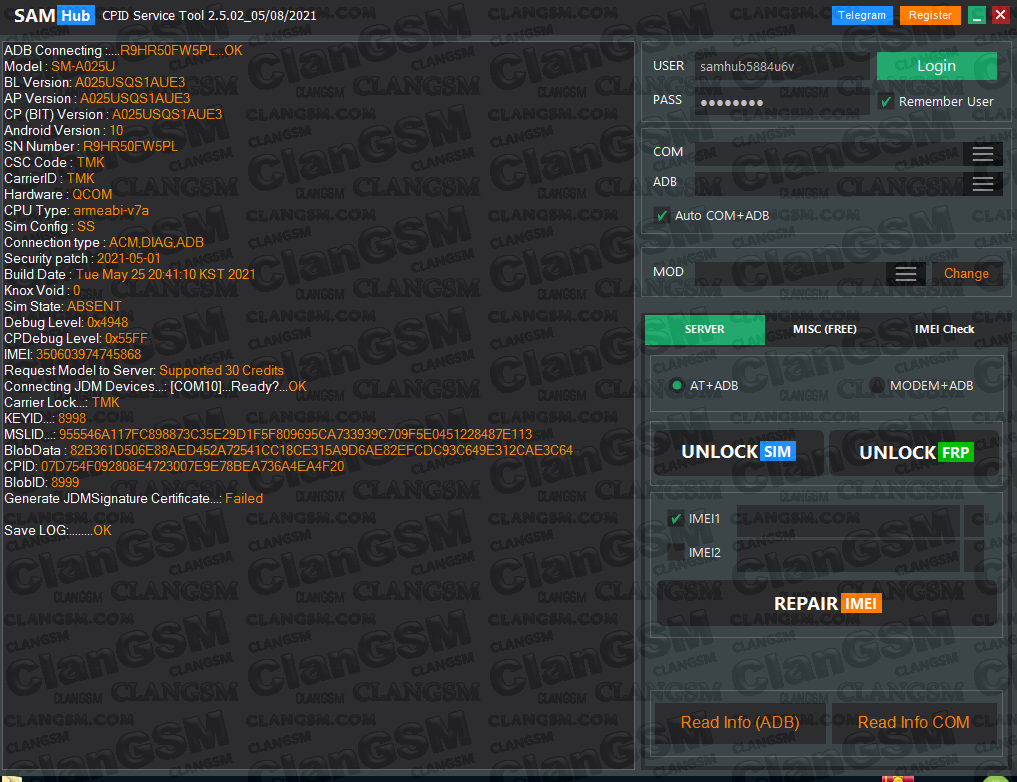Focus the IMEI1 number field
1017x782 pixels.
[848, 521]
